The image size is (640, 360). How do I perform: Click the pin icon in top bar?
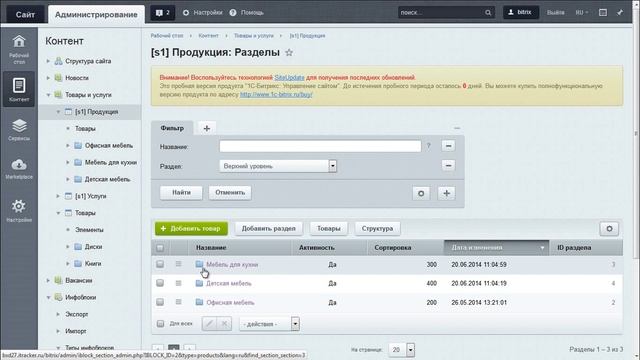(x=620, y=13)
